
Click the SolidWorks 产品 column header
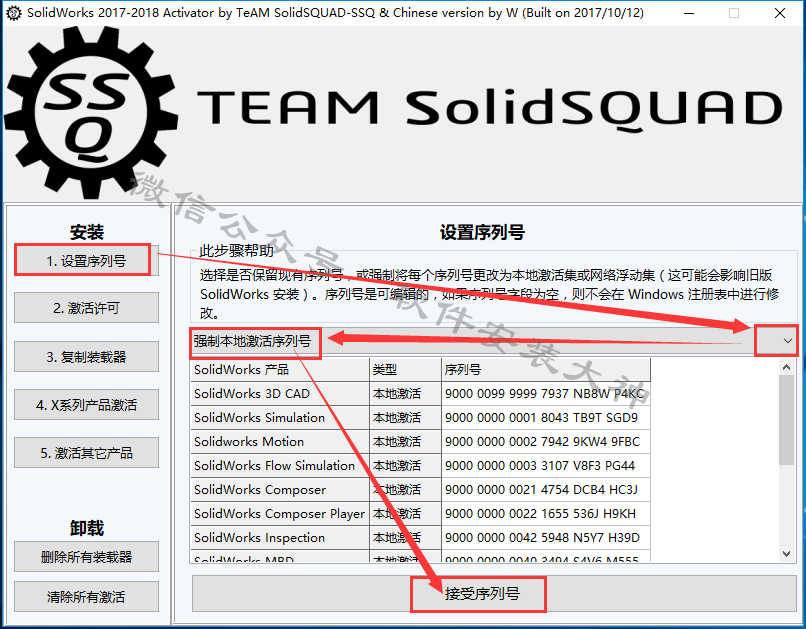pos(280,369)
